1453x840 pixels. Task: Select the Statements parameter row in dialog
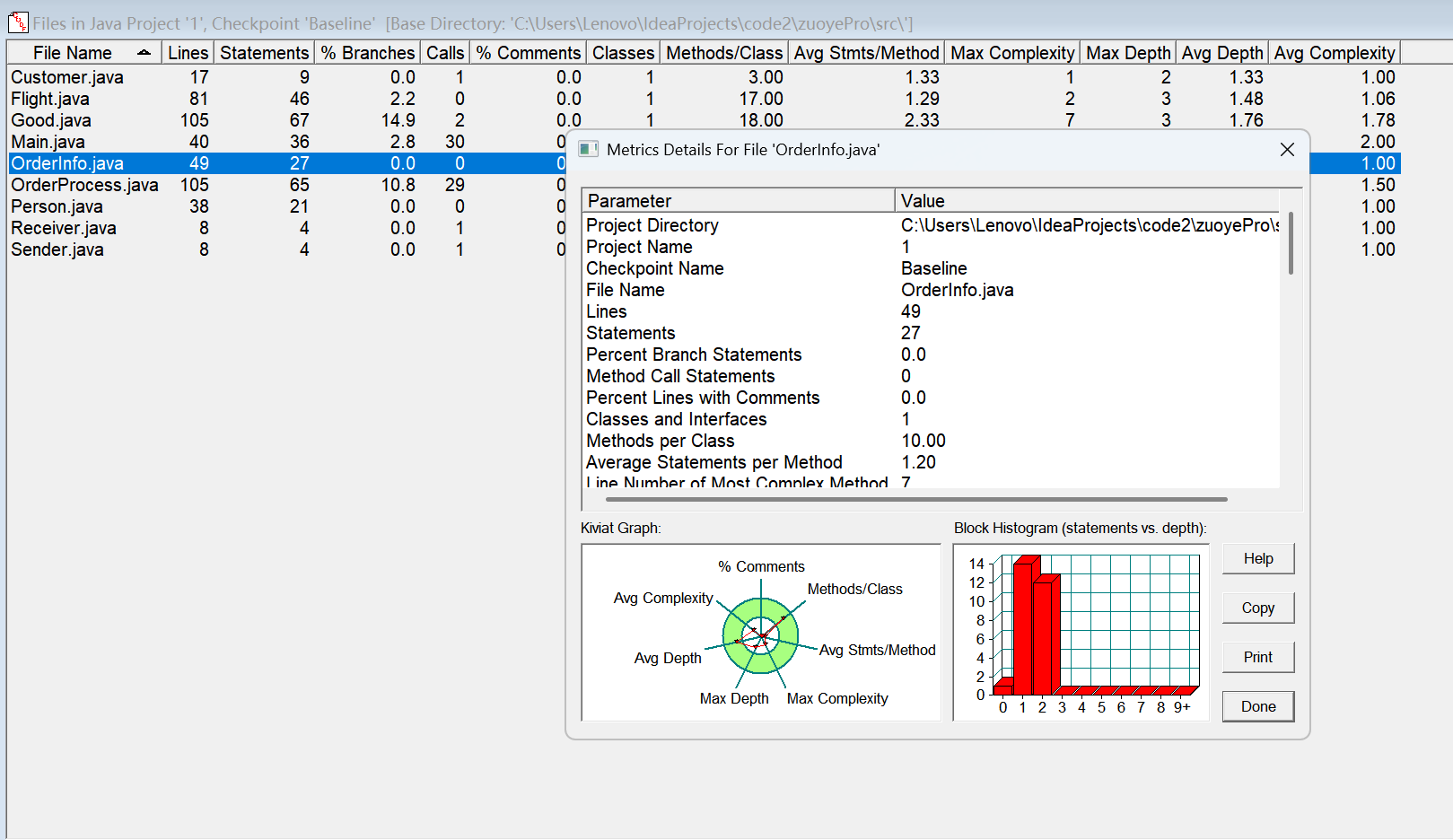[x=932, y=333]
